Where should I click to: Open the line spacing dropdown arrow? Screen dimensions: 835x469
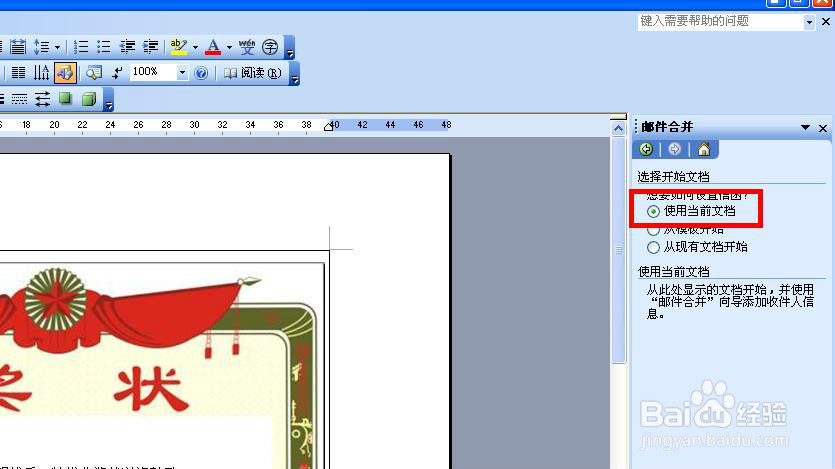point(57,47)
